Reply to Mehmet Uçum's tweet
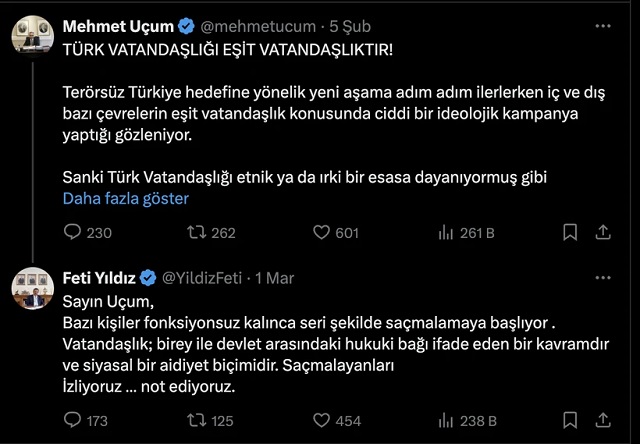Image resolution: width=640 pixels, height=444 pixels. click(x=72, y=233)
